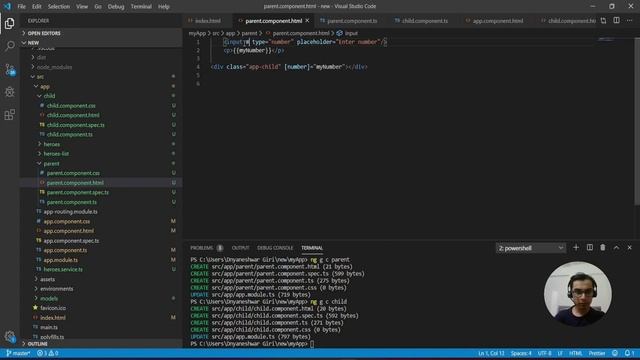
Task: Open the Selection menu
Action: (59, 6)
